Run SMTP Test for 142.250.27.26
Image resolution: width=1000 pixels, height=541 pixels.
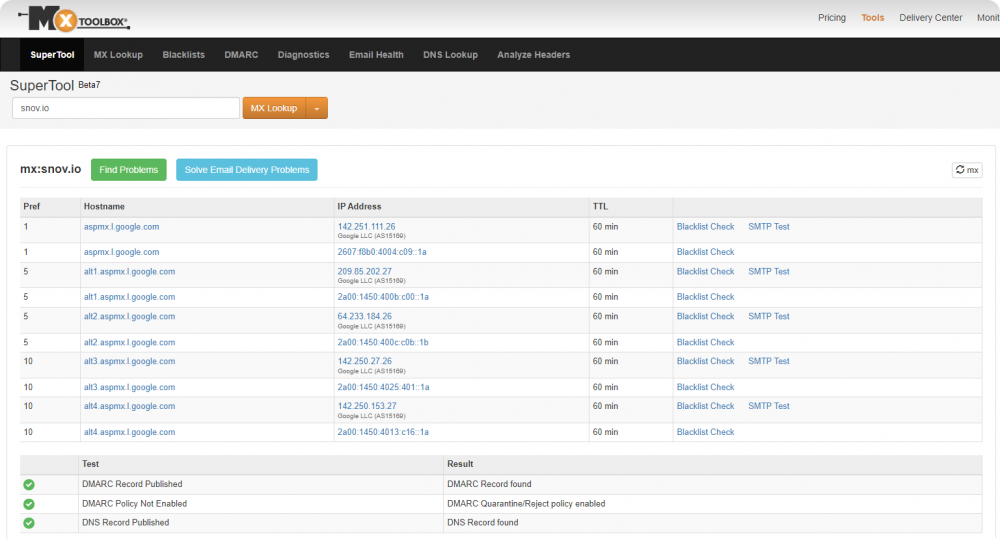[768, 361]
